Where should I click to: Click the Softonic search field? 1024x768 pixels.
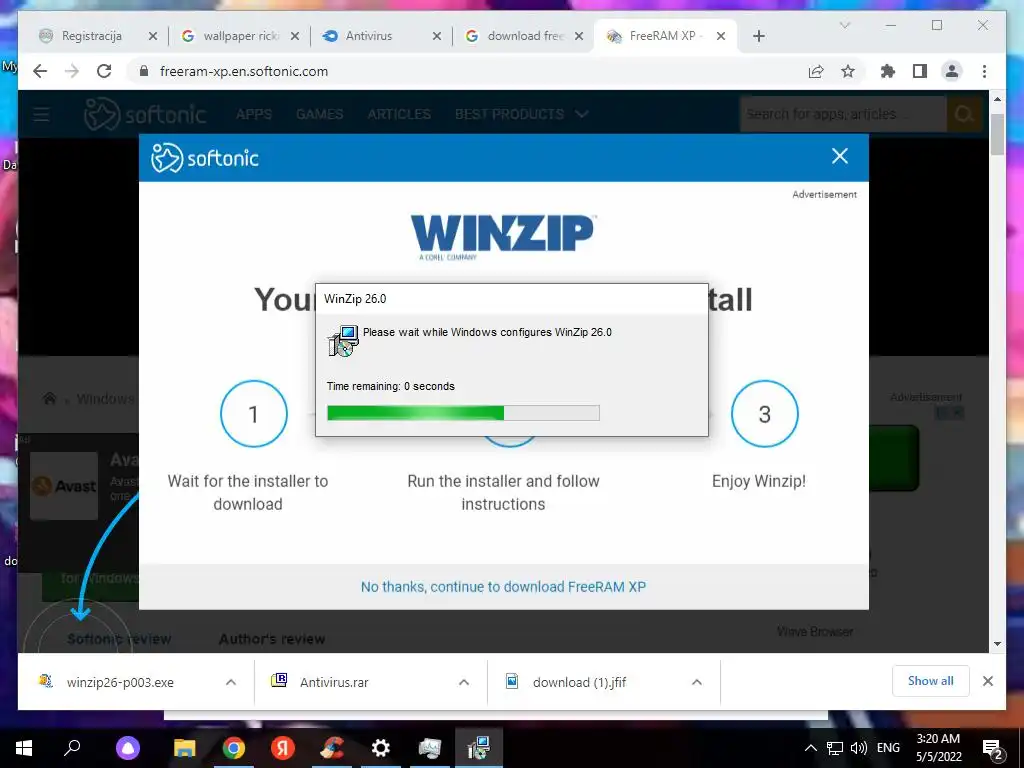tap(843, 114)
